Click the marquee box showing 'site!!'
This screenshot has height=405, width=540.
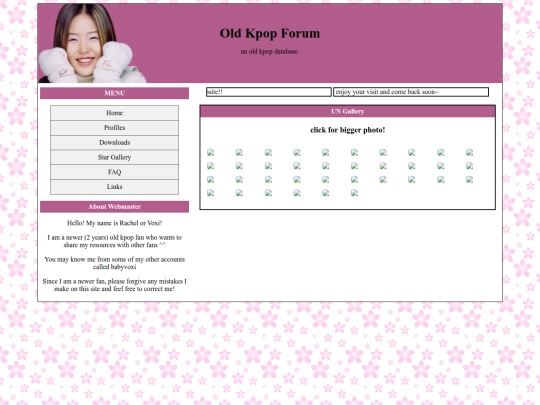pos(269,92)
